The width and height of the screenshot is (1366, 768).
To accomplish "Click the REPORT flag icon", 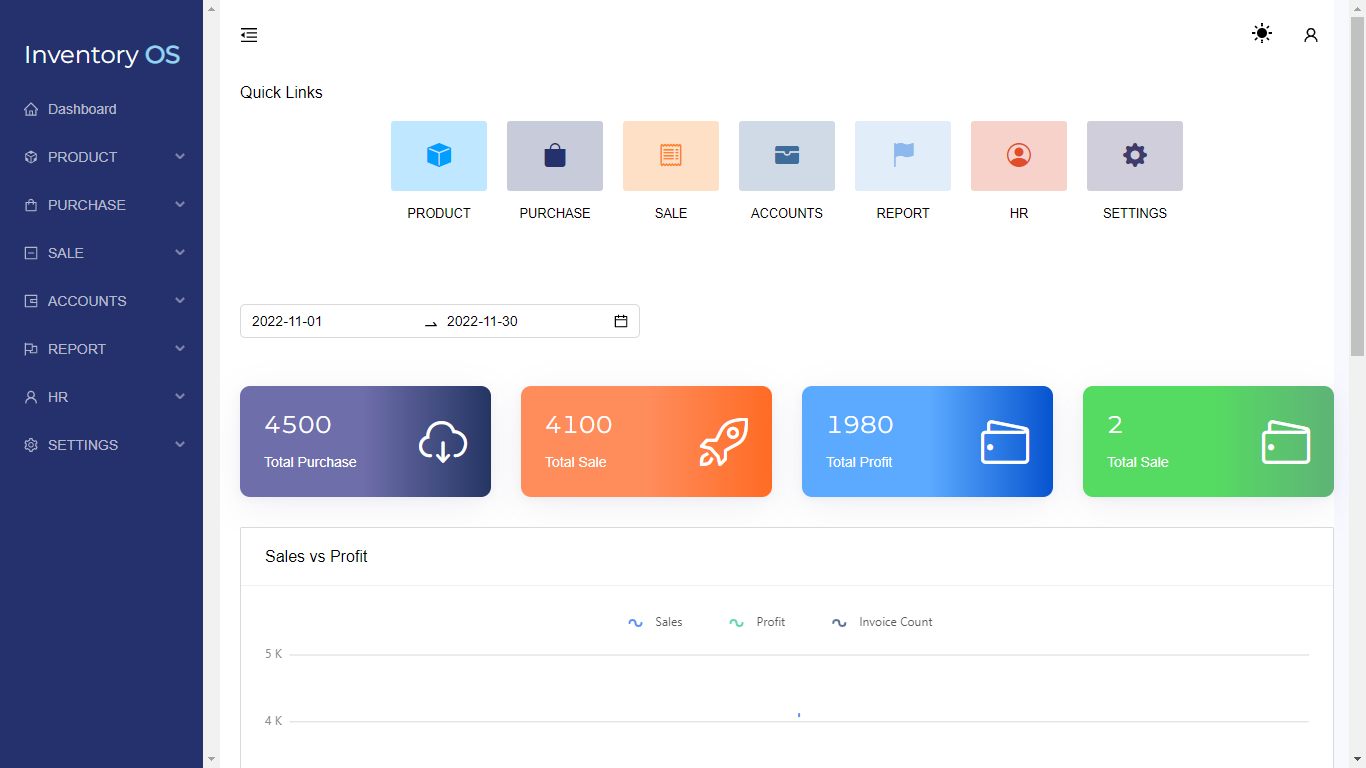I will [902, 156].
